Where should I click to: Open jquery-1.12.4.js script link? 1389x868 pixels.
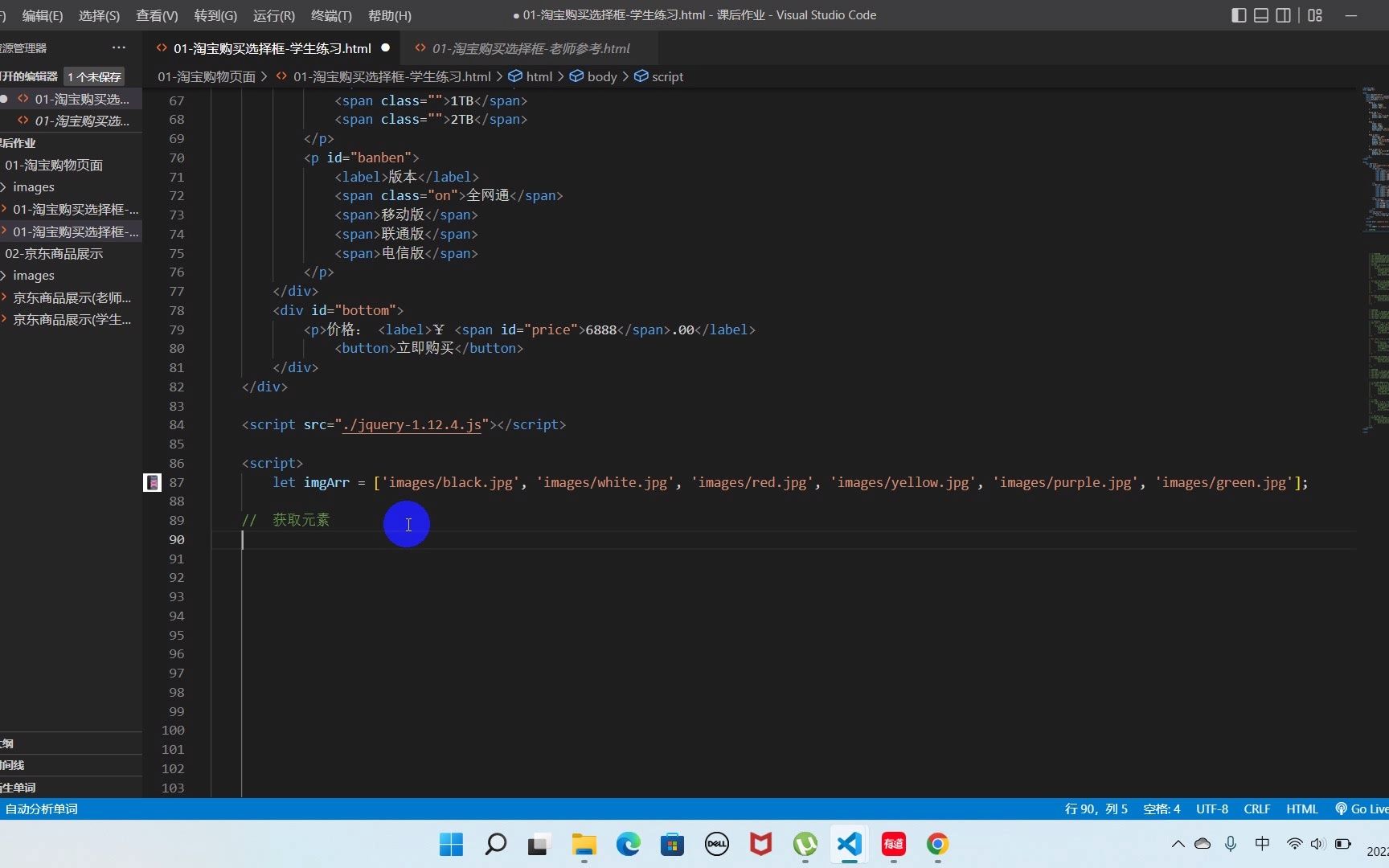(412, 424)
